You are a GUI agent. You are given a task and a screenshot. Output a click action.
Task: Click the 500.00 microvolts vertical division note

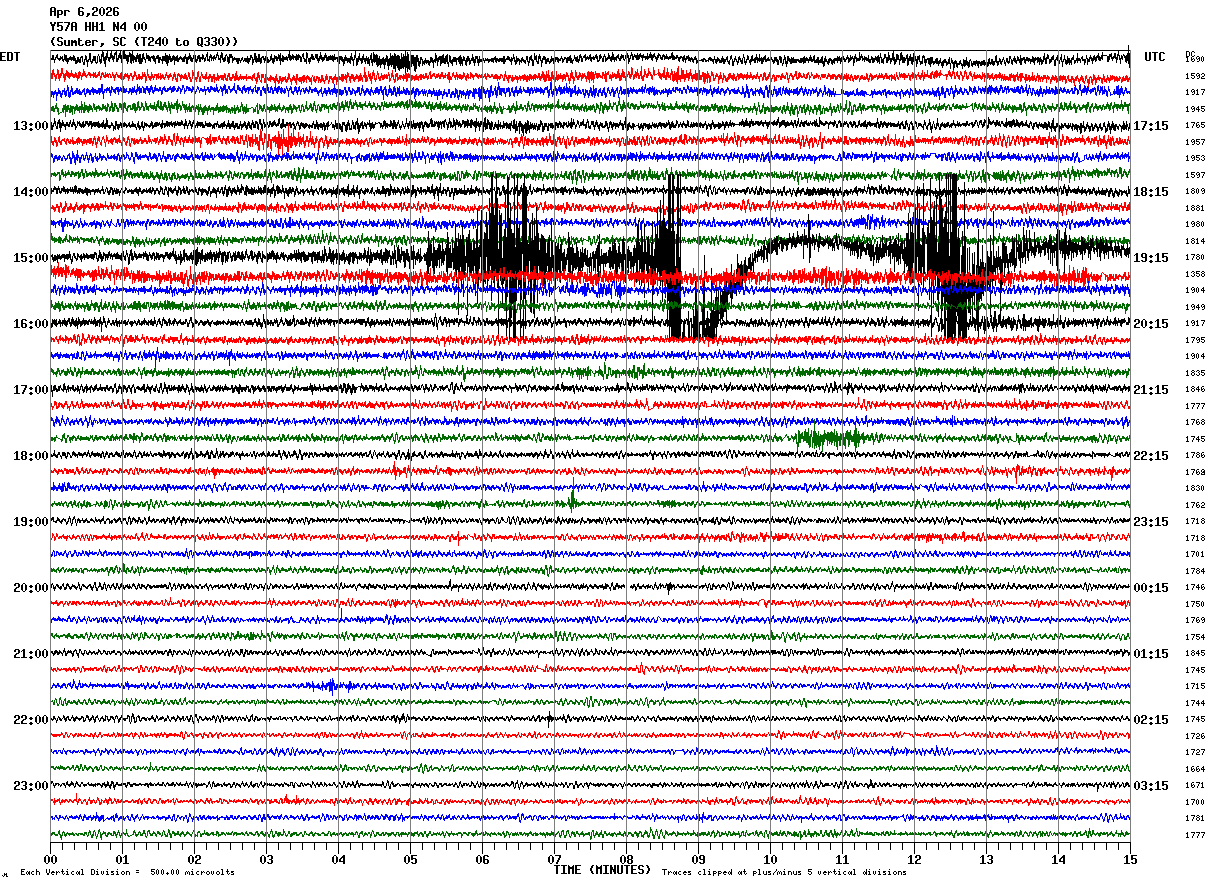127,872
